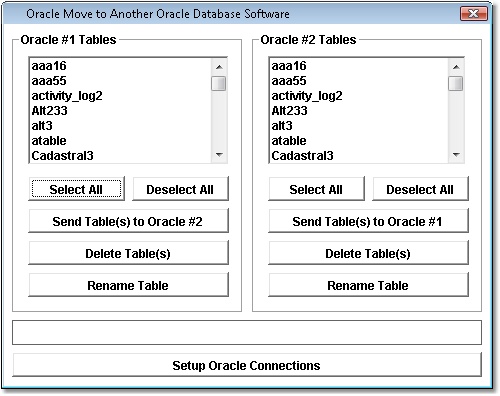Viewport: 500px width, 396px height.
Task: Click Deselect All under Oracle #2 Tables
Action: (420, 189)
